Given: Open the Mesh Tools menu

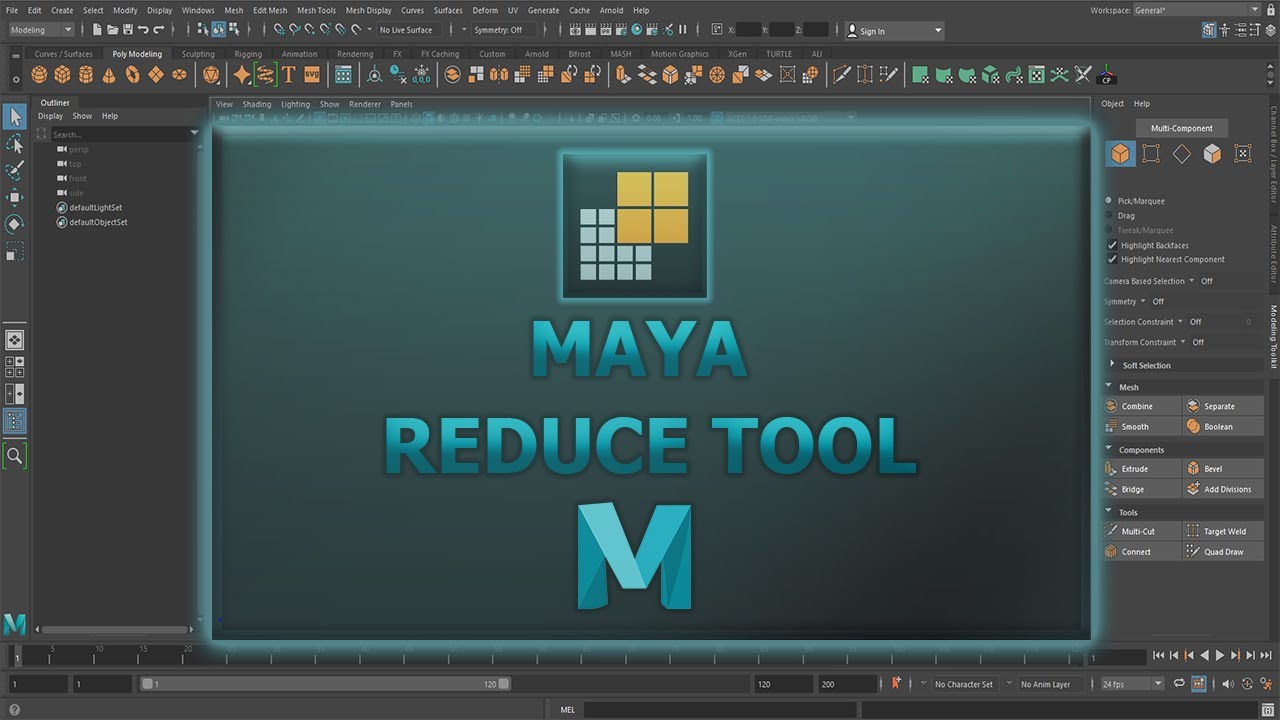Looking at the screenshot, I should pyautogui.click(x=316, y=10).
